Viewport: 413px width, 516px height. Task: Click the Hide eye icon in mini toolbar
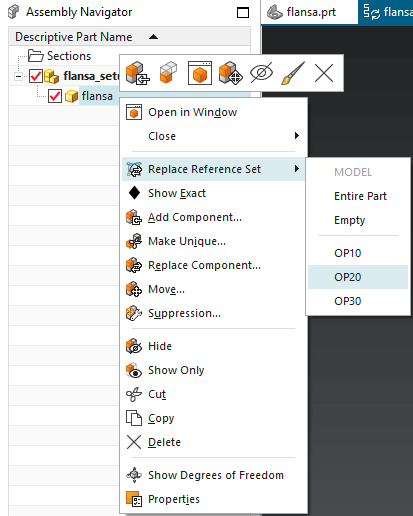[x=261, y=72]
